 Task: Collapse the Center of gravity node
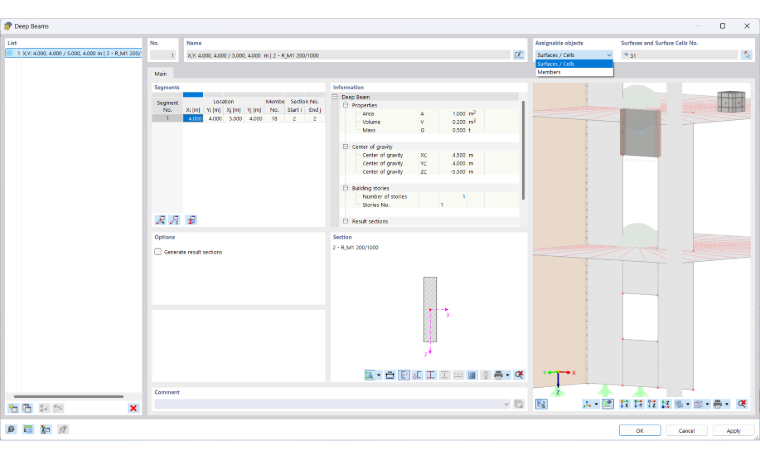coord(346,147)
